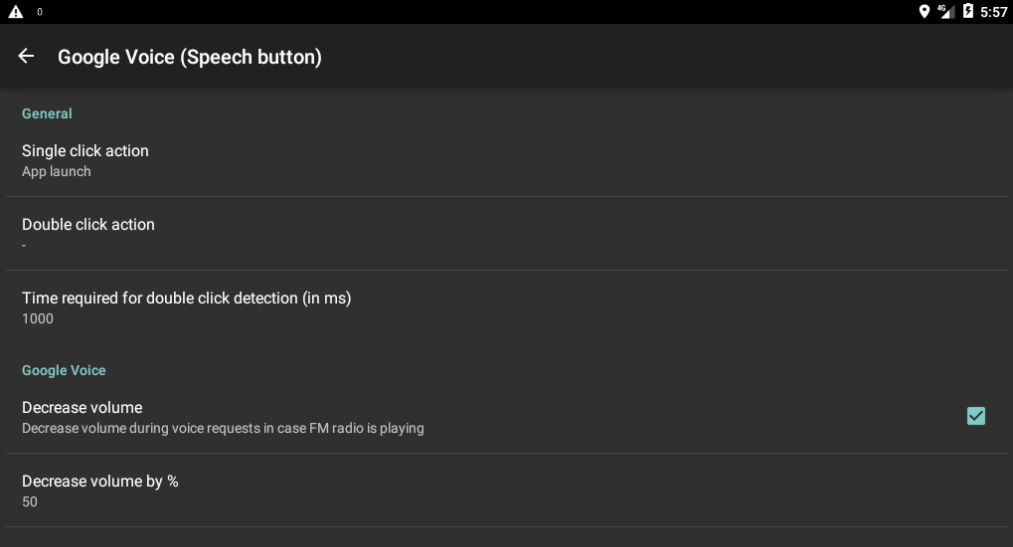Tap the App launch value text
This screenshot has width=1013, height=547.
click(56, 172)
